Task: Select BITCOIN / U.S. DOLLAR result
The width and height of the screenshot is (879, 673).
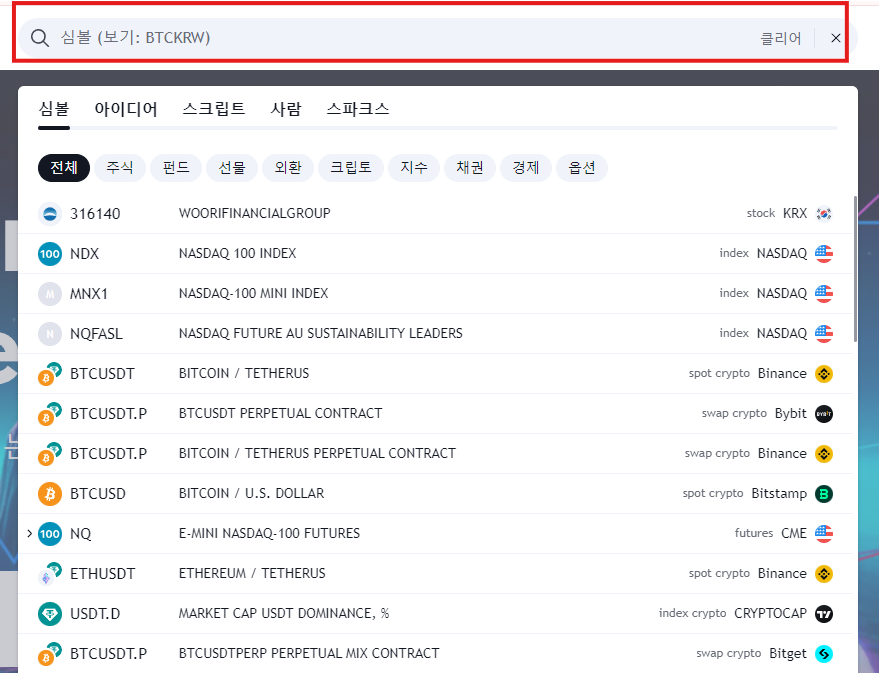Action: click(436, 494)
